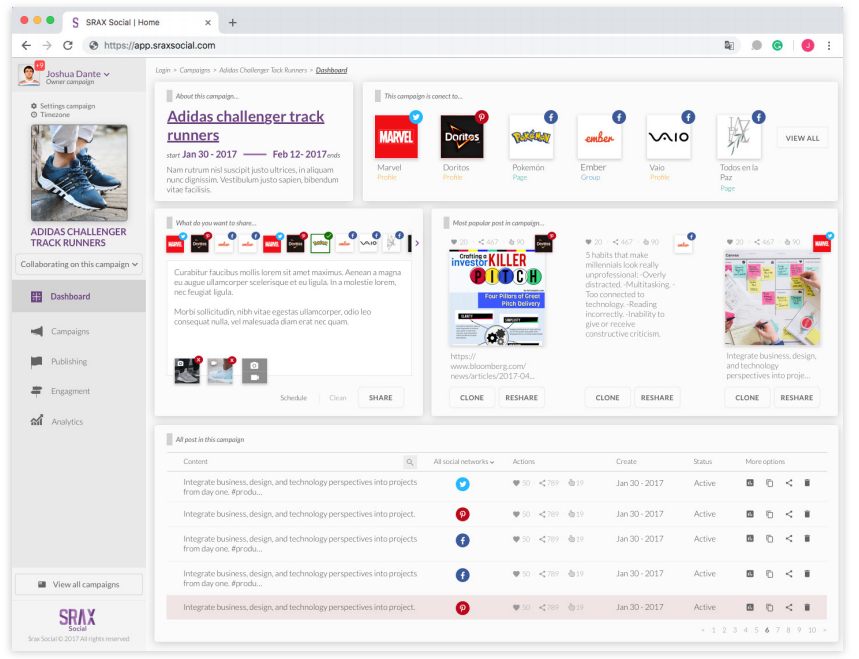The width and height of the screenshot is (859, 659).
Task: Open Publishing in the sidebar
Action: point(59,362)
